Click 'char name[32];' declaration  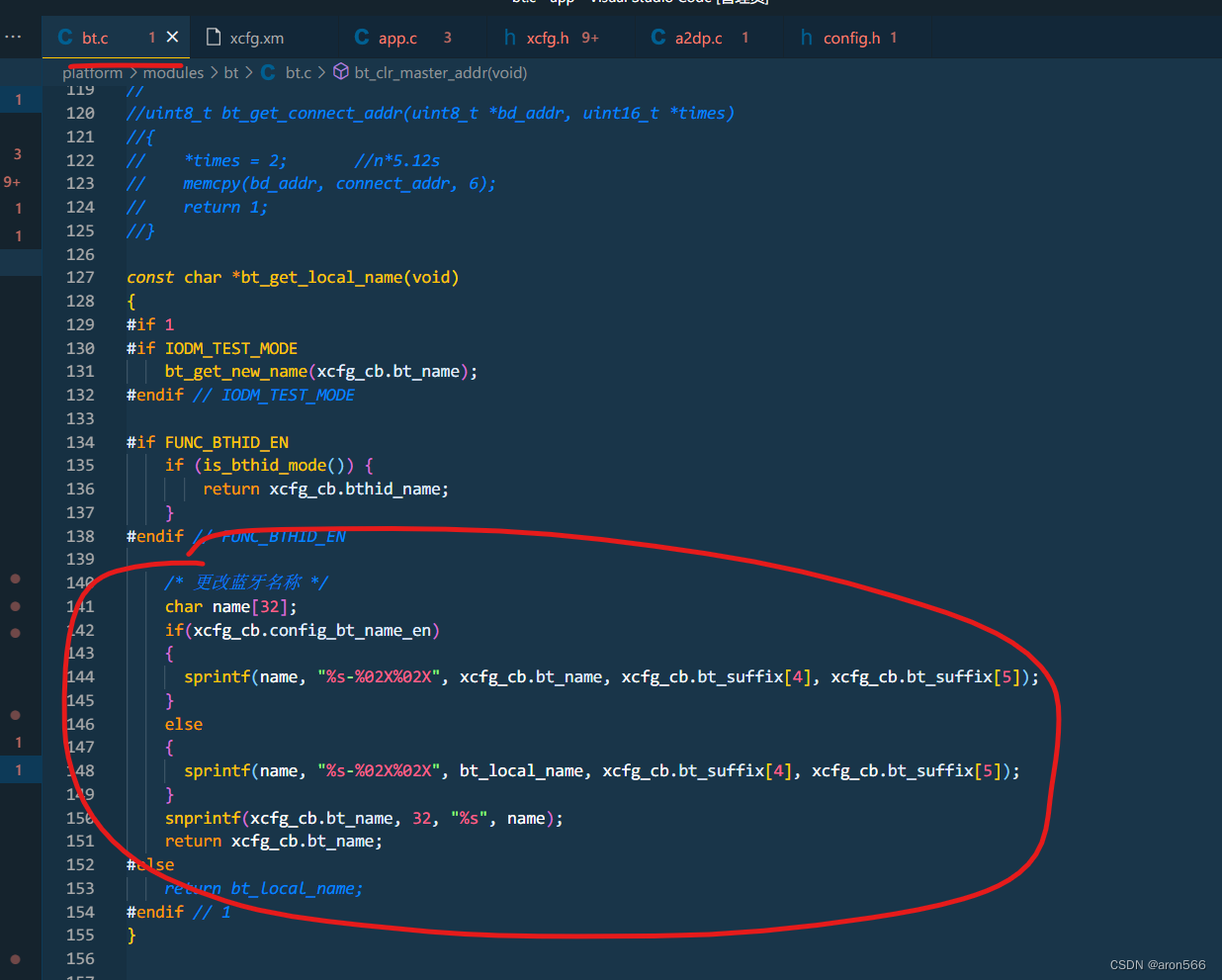pyautogui.click(x=231, y=607)
